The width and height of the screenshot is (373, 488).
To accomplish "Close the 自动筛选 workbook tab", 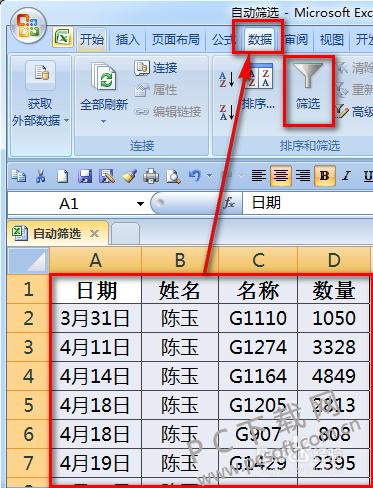I will point(95,234).
